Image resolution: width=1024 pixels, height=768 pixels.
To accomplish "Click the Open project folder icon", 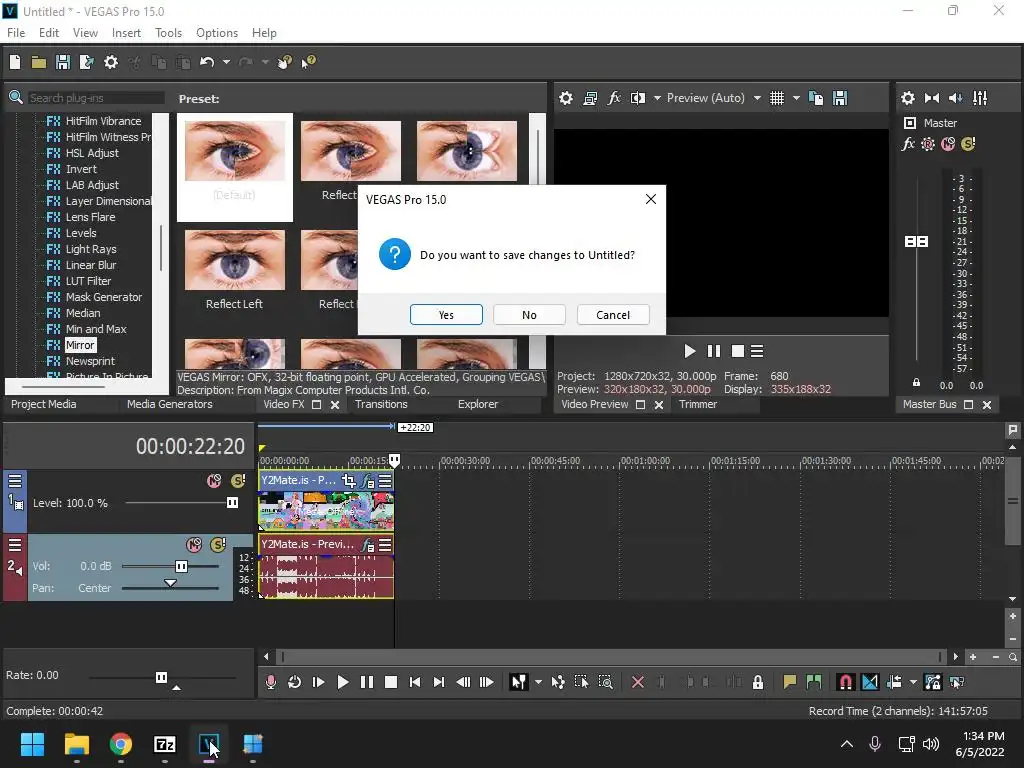I will [39, 62].
